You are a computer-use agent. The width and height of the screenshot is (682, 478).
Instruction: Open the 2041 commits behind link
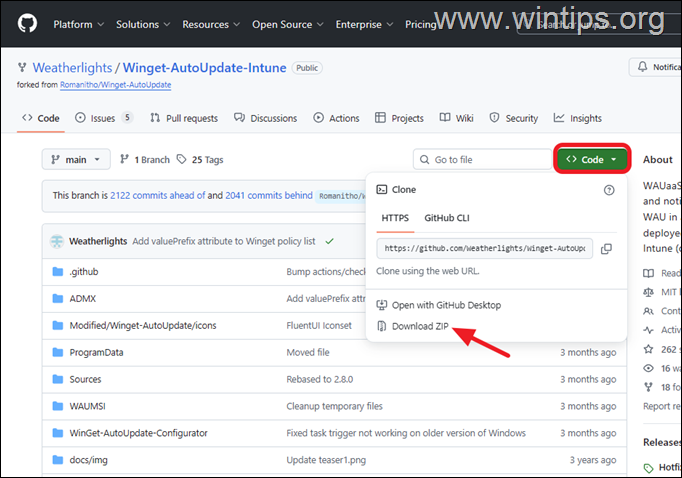click(x=269, y=196)
